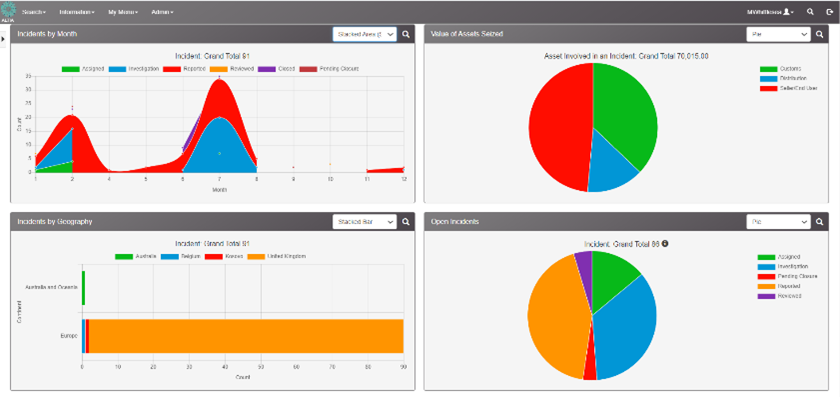Click the search icon on Incidents by Geography panel

(x=406, y=221)
